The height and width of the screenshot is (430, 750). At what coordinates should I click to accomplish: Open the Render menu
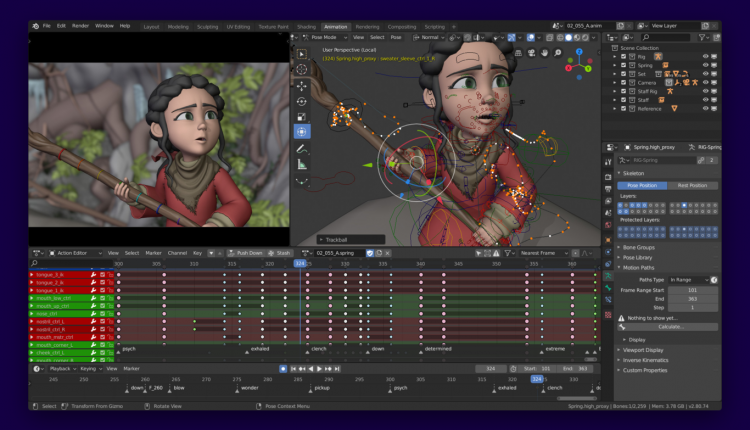[80, 26]
